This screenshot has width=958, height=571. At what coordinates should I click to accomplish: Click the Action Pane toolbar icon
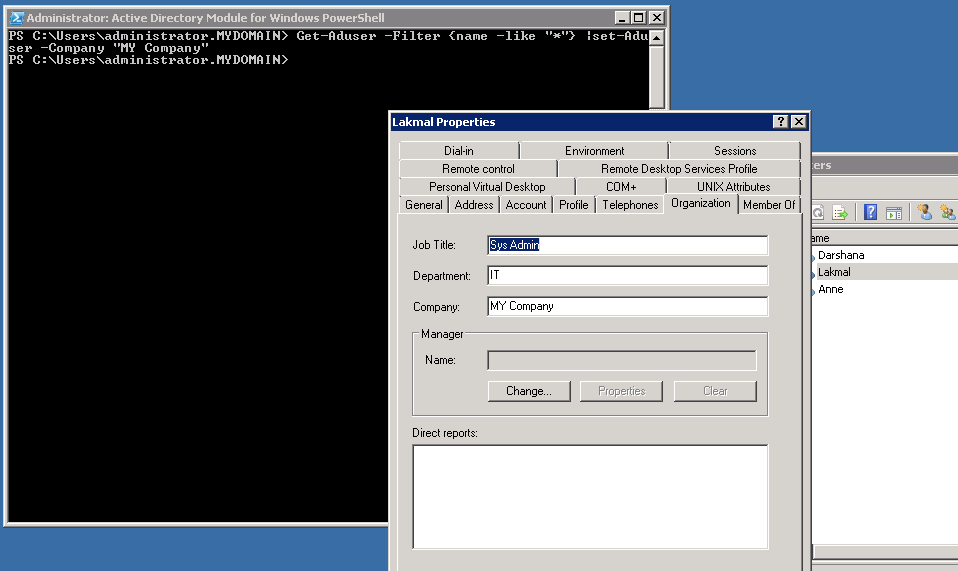(x=894, y=213)
